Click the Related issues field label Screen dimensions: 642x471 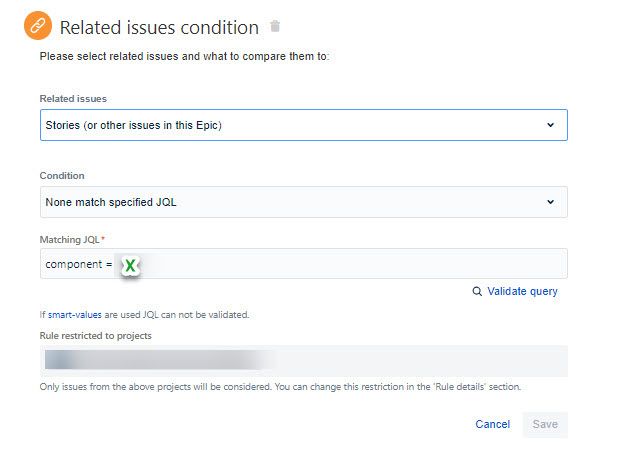pos(73,98)
